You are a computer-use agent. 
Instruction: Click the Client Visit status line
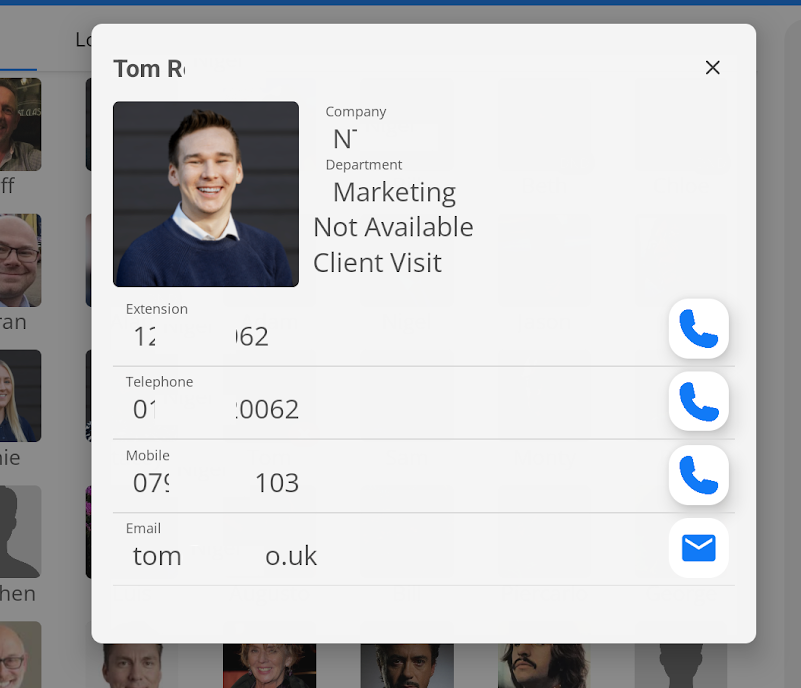point(377,263)
